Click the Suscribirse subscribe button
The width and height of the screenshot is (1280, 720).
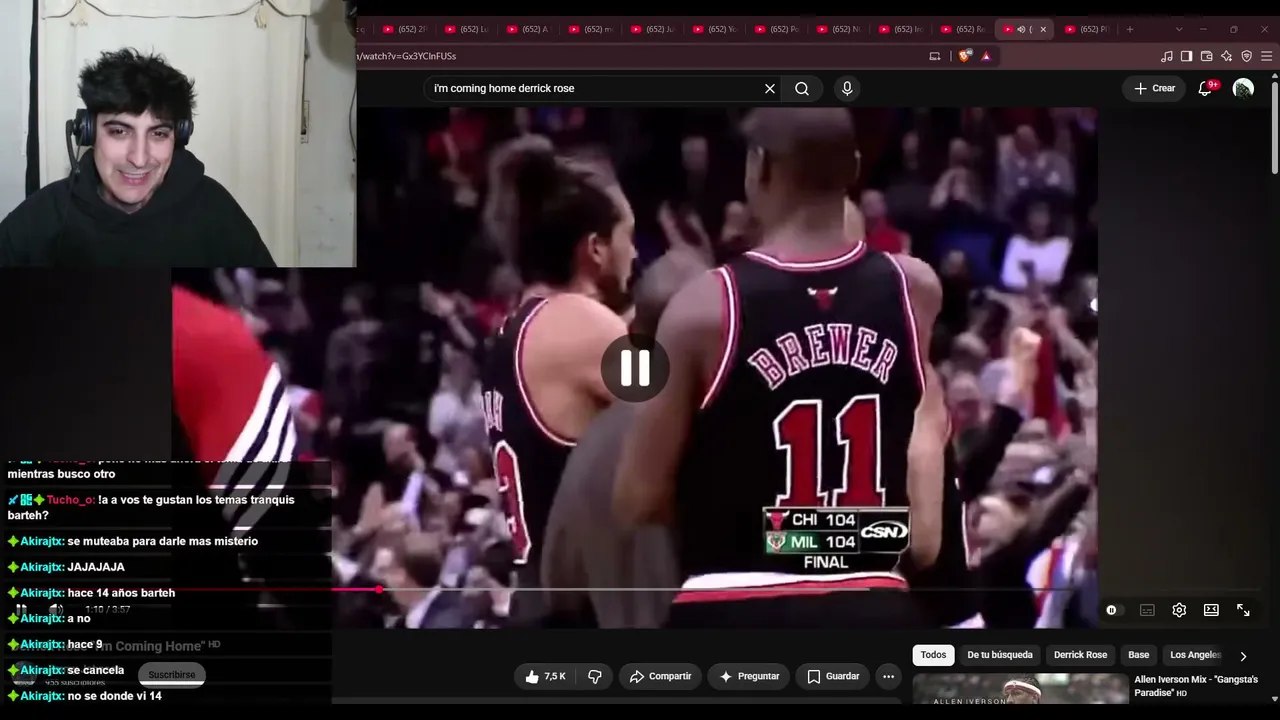pos(171,674)
